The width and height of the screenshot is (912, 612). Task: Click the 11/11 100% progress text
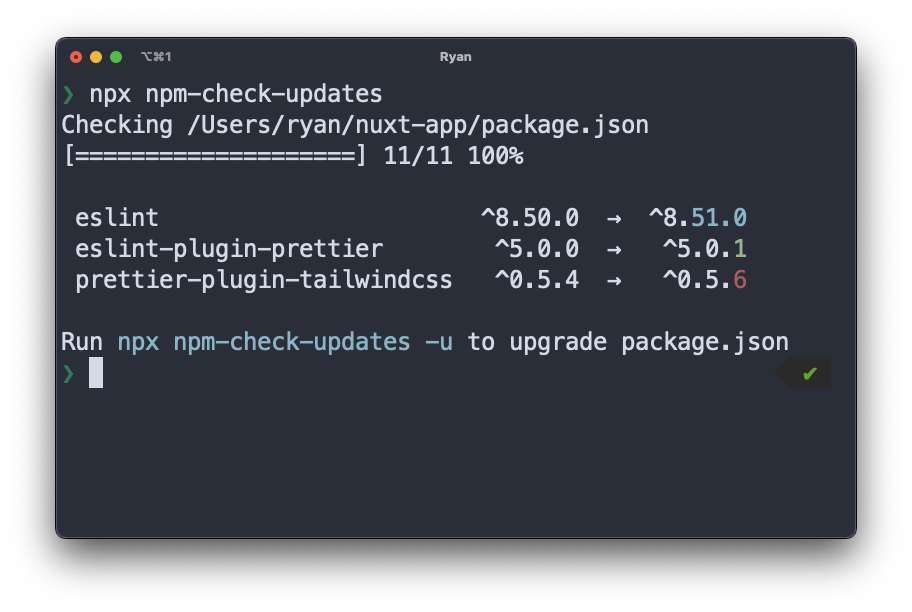coord(453,157)
